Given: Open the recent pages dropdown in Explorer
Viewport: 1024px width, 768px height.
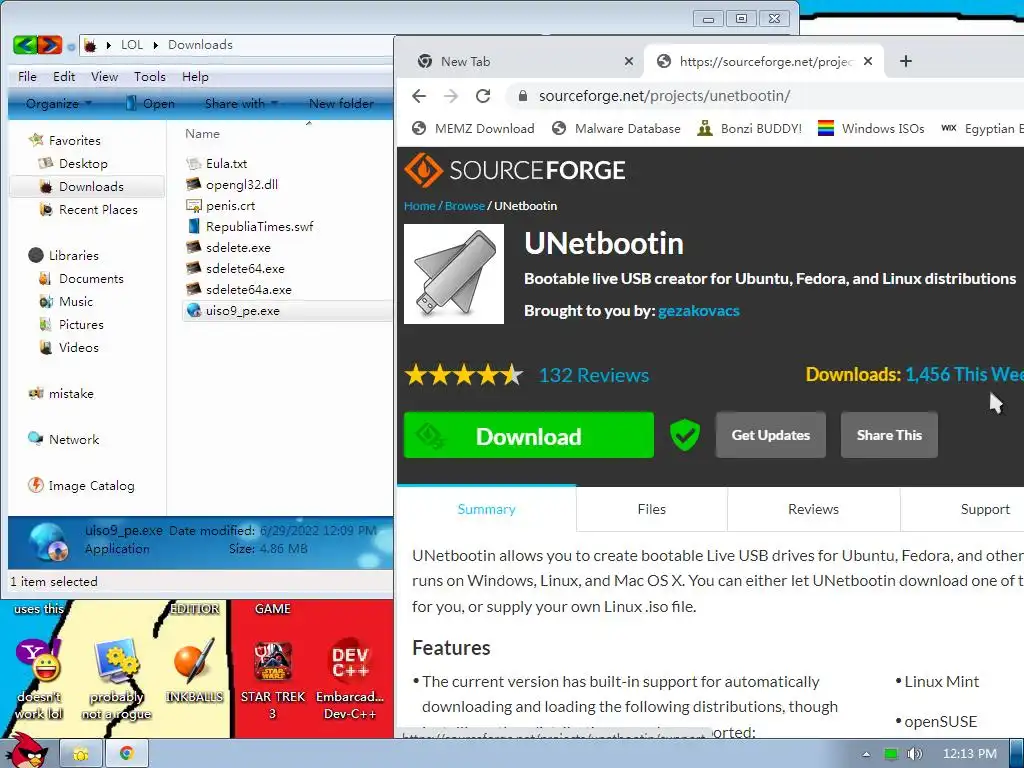Looking at the screenshot, I should click(71, 46).
